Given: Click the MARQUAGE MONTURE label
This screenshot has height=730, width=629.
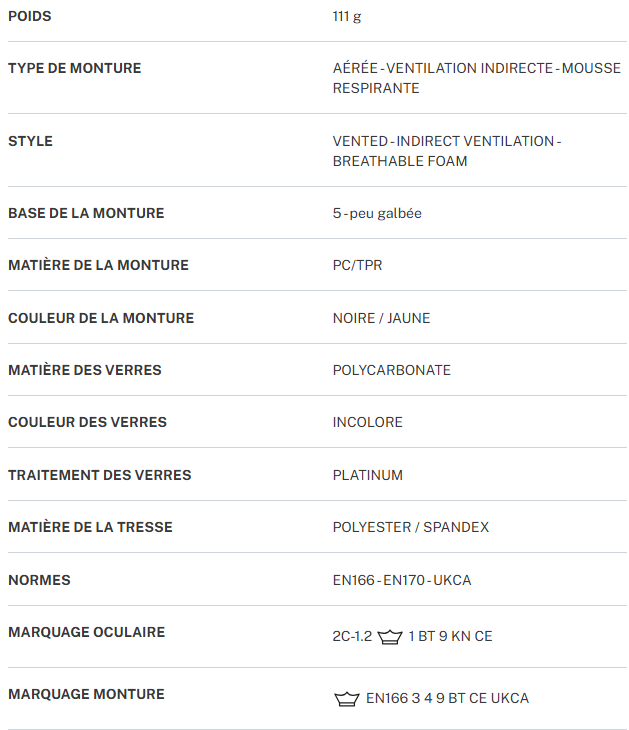Looking at the screenshot, I should pos(86,694).
